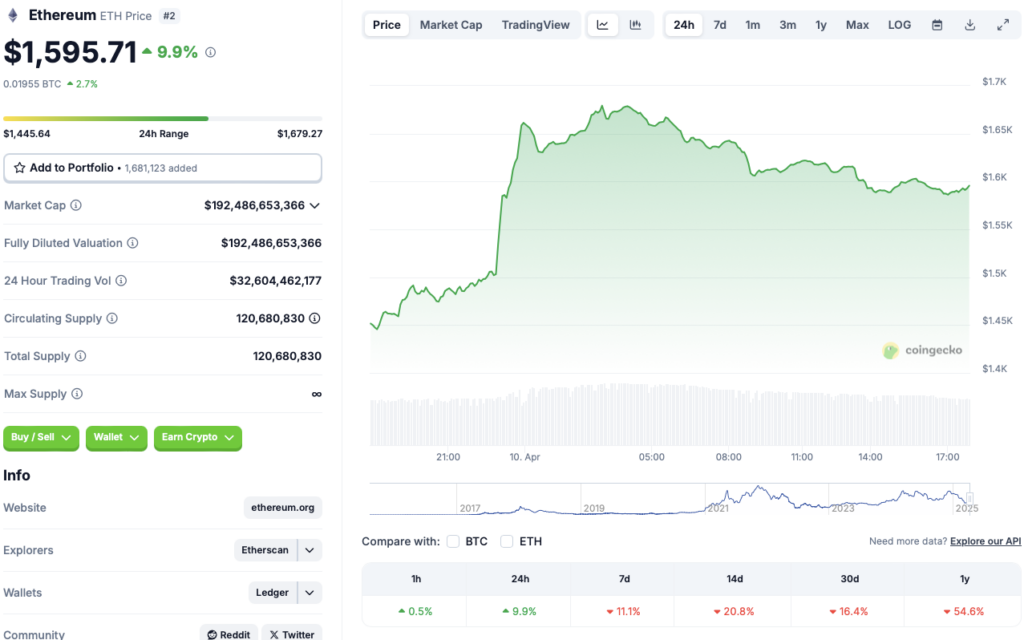
Task: Expand Market Cap value chevron
Action: tap(315, 206)
